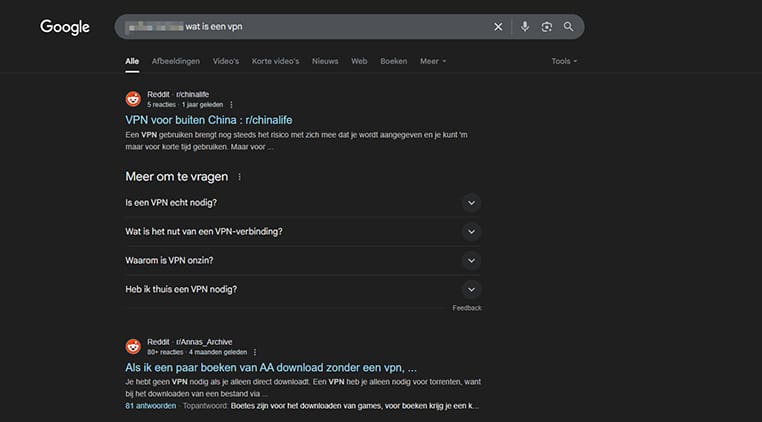Open the Reddit favicon for the r/chinalife result
762x422 pixels.
133,99
